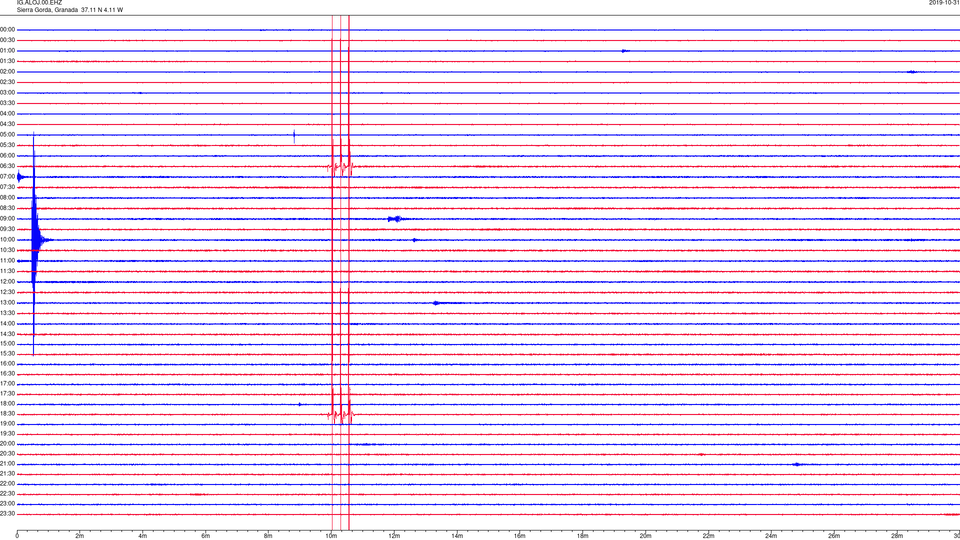This screenshot has width=960, height=540.
Task: Select the 12:00 row label
Action: 7,282
